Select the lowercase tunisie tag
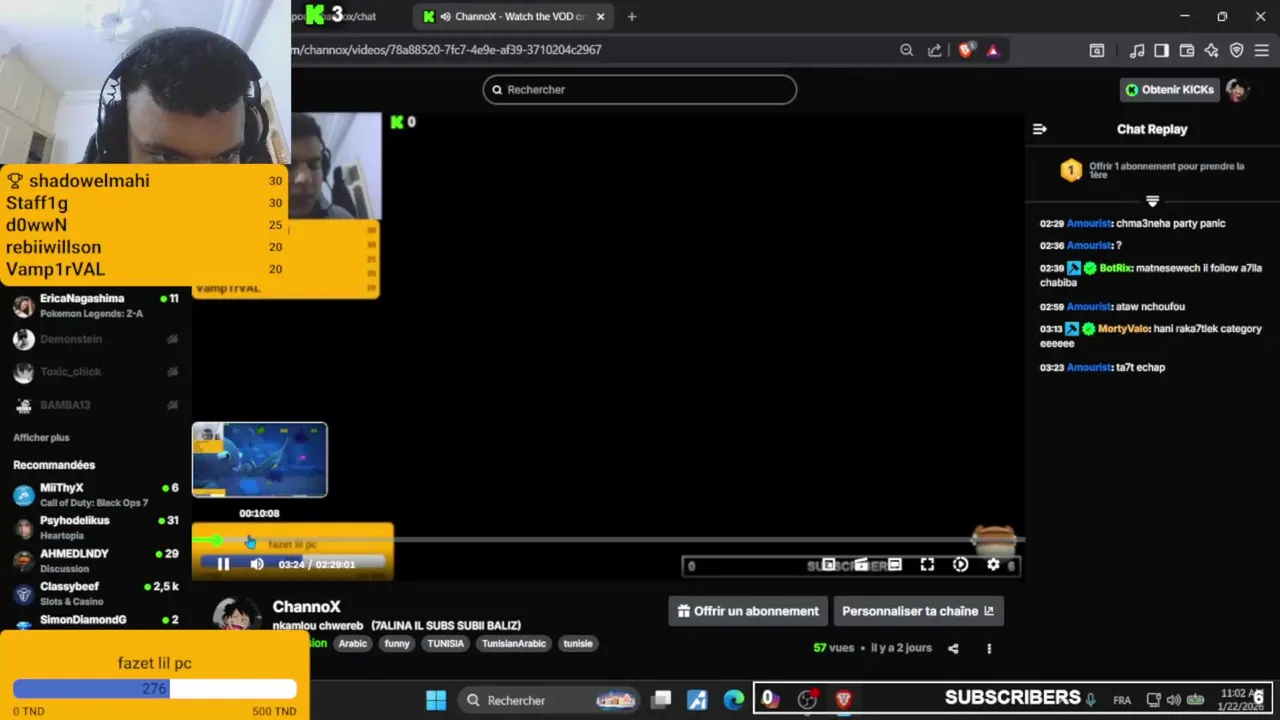This screenshot has height=720, width=1280. click(x=578, y=644)
